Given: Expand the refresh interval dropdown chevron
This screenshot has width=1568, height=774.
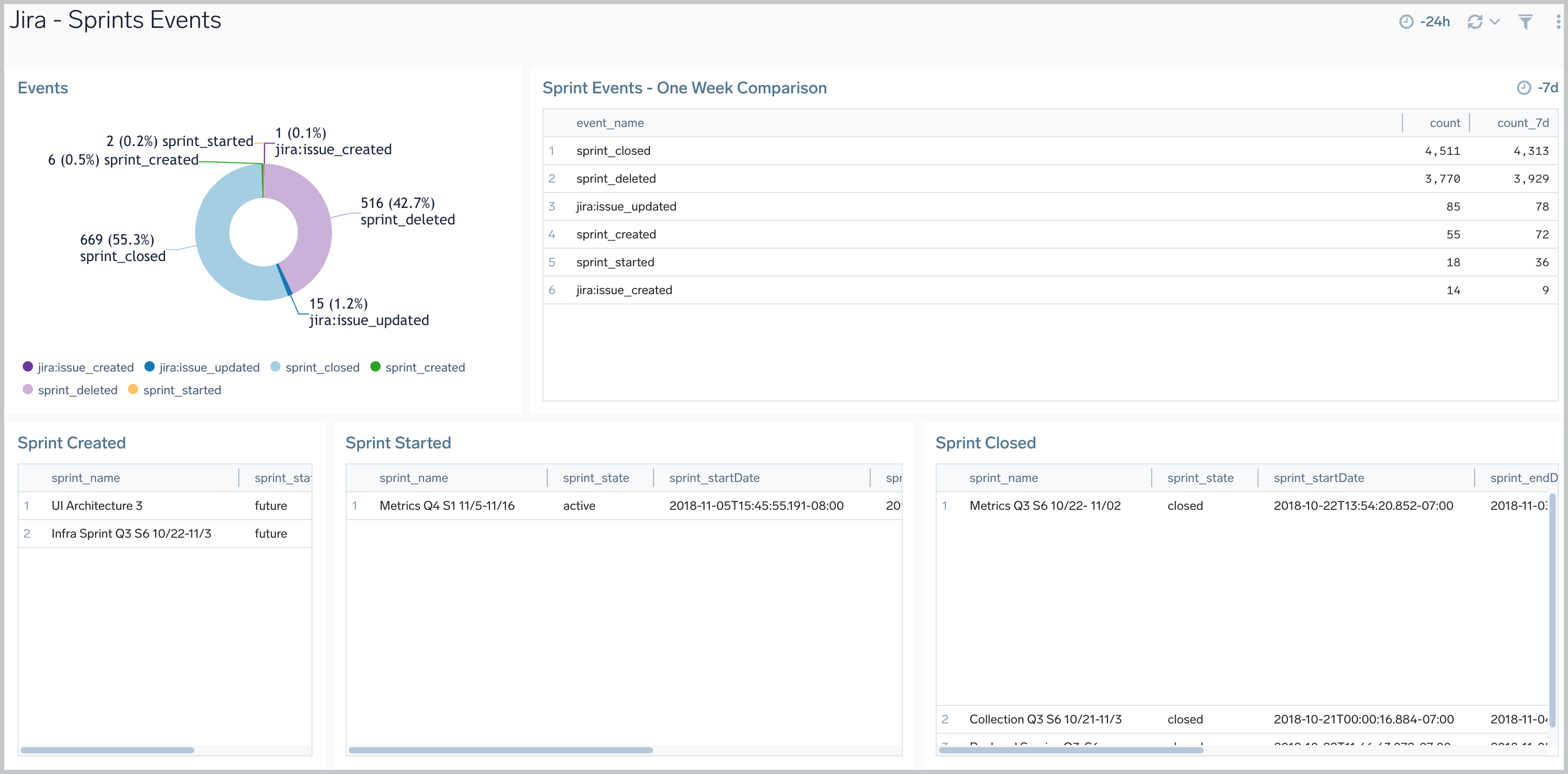Looking at the screenshot, I should (x=1494, y=22).
